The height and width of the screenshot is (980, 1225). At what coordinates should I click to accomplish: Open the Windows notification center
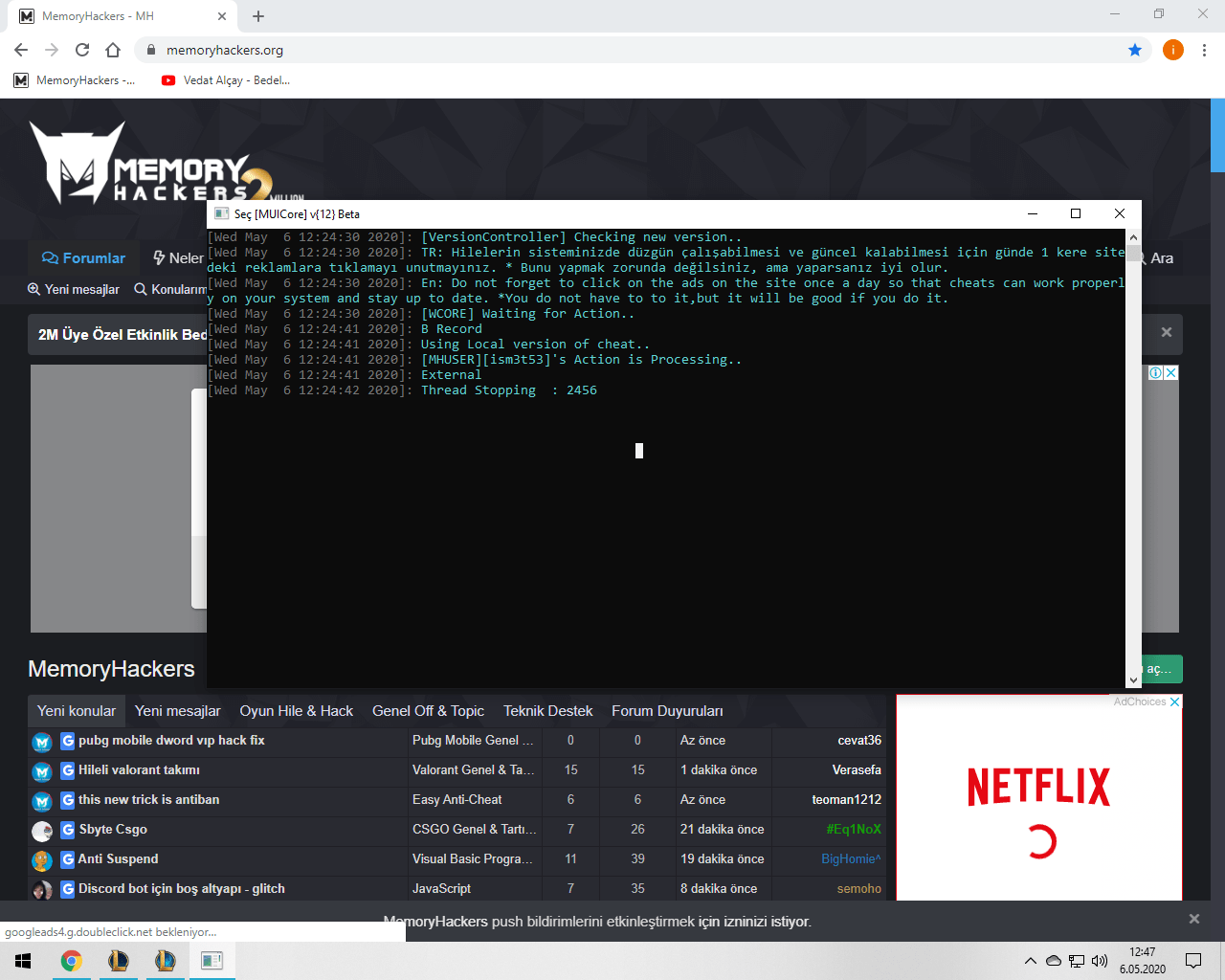(1193, 961)
